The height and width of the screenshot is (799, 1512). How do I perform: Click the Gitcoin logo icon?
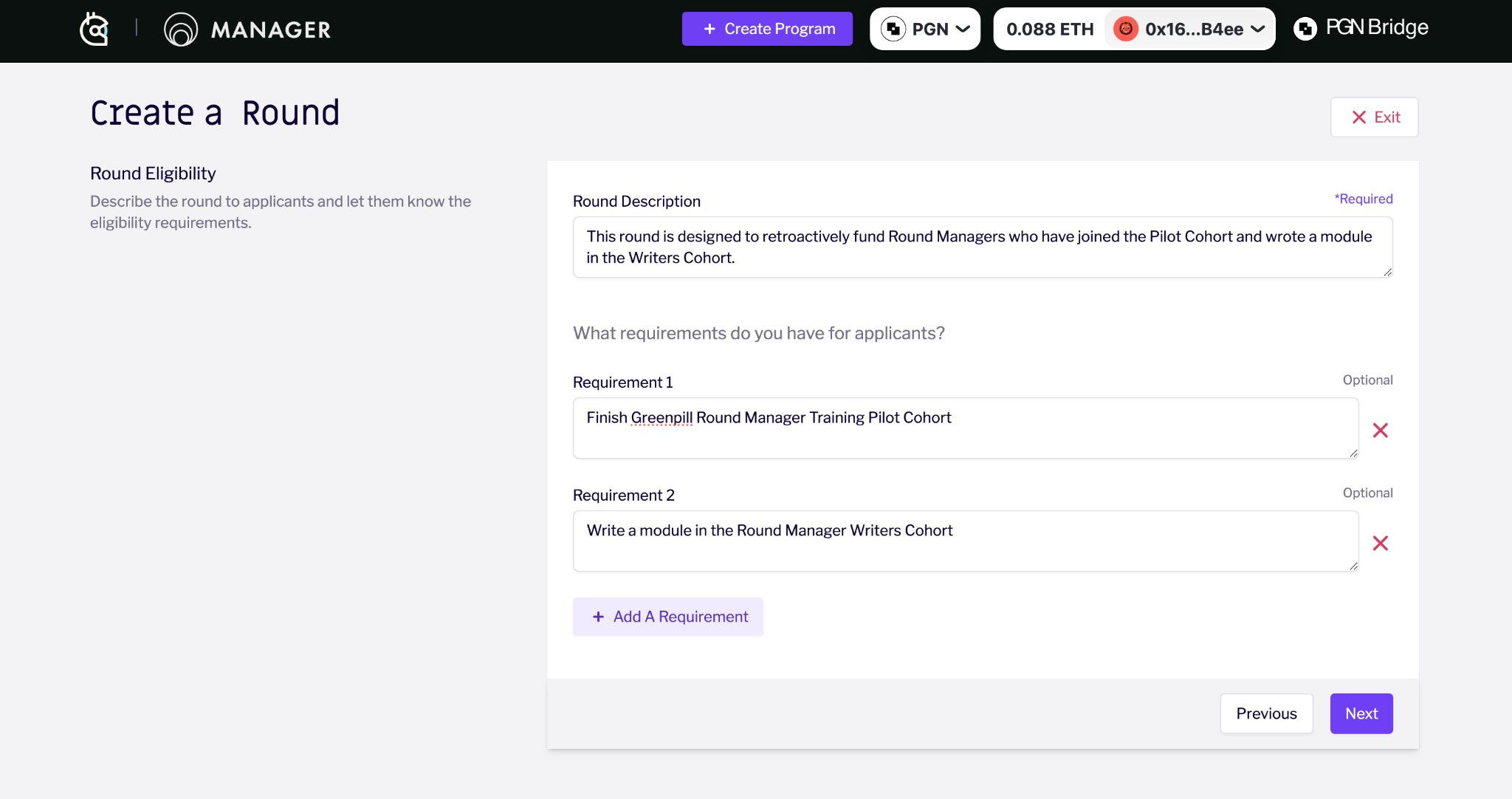(x=94, y=30)
